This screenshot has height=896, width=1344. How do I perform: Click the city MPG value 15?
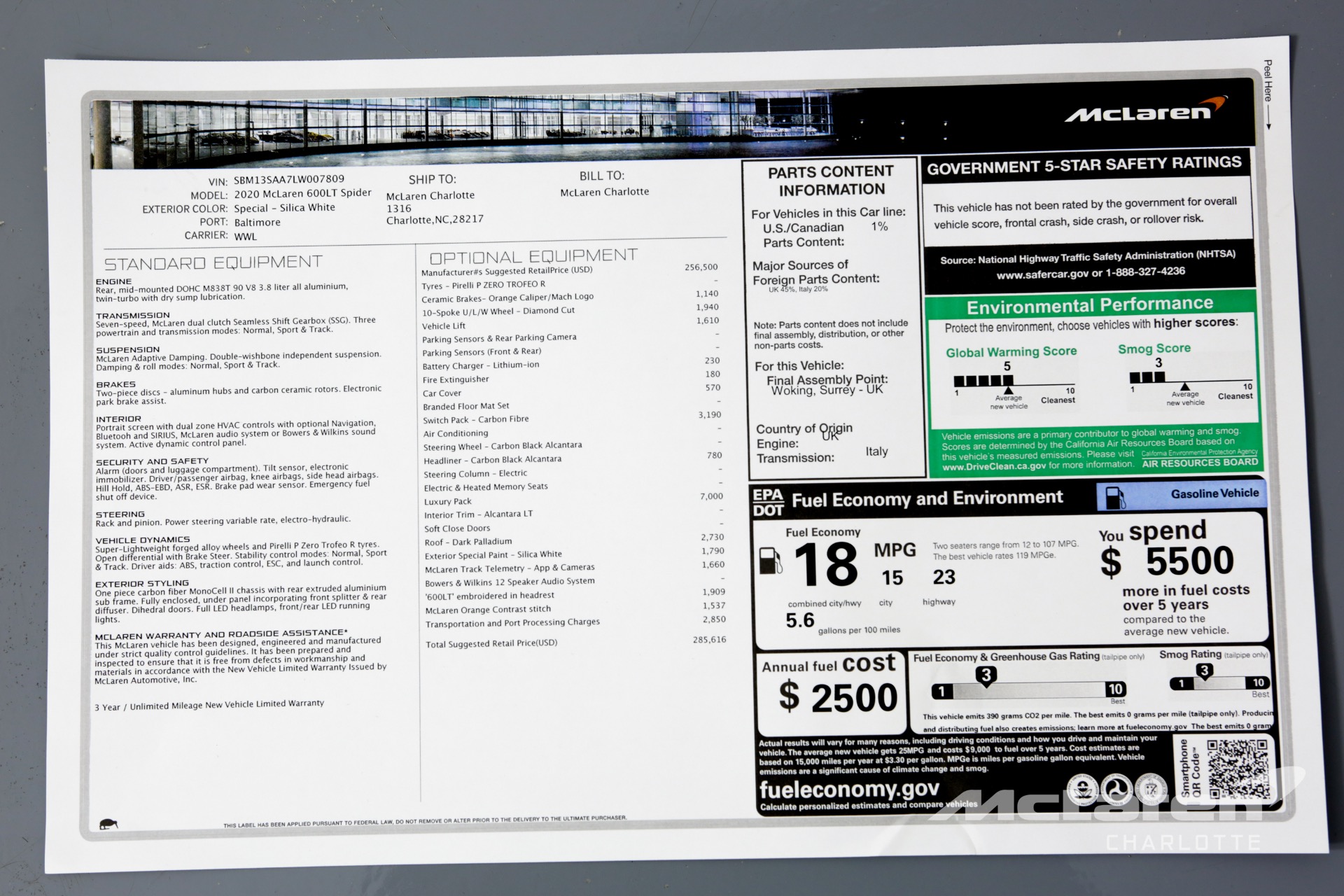coord(892,577)
